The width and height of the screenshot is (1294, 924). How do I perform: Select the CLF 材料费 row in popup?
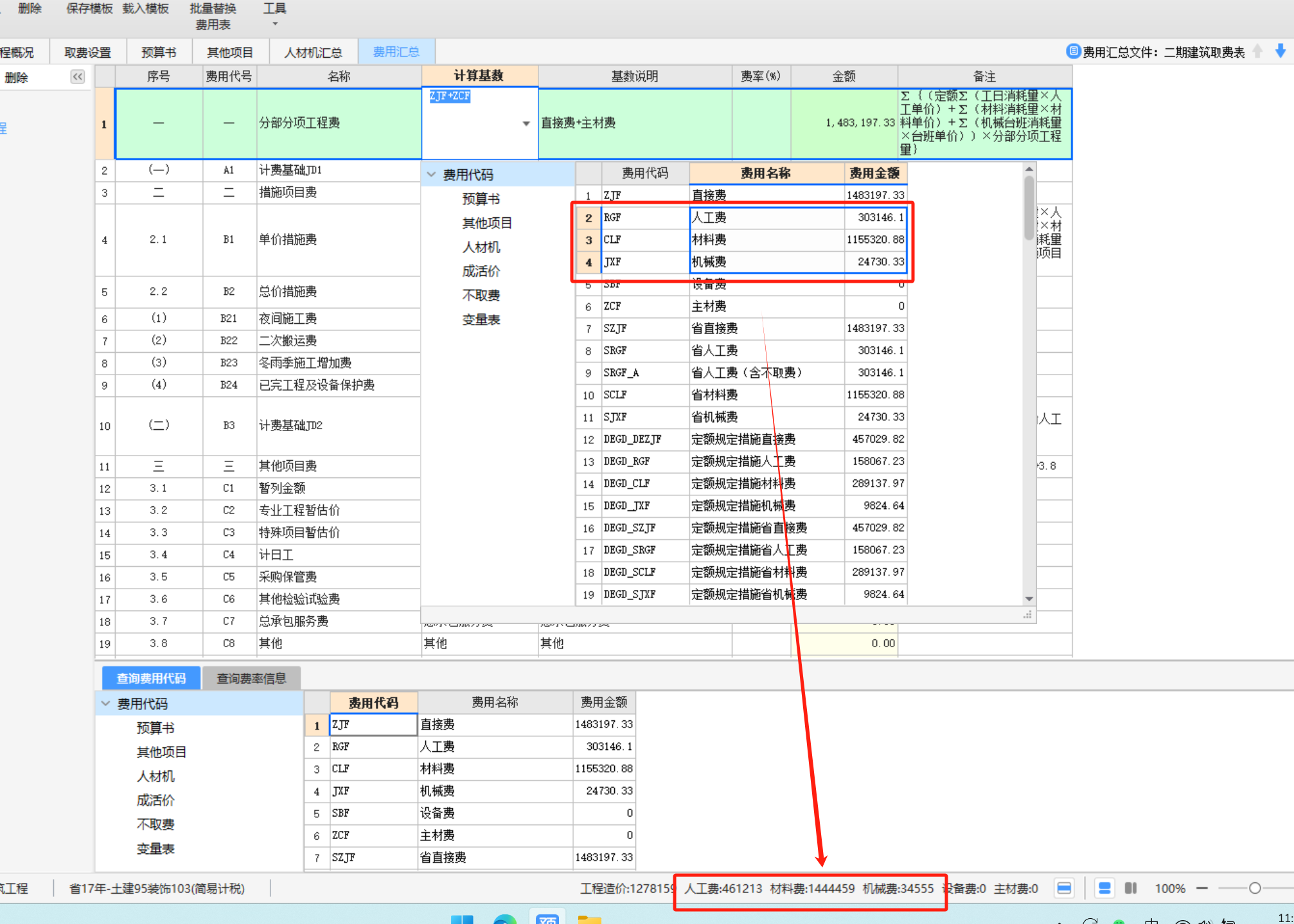coord(741,240)
